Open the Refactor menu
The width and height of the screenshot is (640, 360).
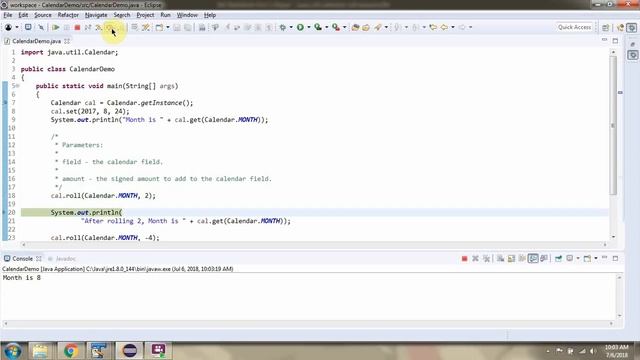(68, 15)
